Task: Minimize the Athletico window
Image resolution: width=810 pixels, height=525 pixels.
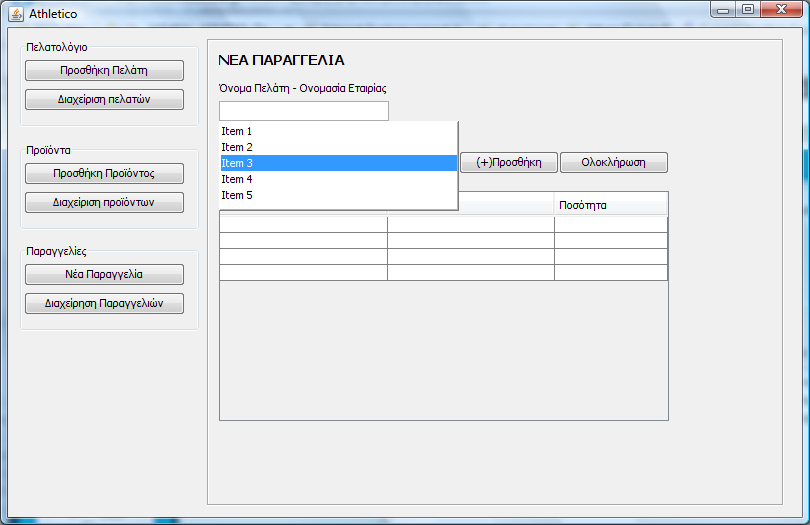Action: pos(723,9)
